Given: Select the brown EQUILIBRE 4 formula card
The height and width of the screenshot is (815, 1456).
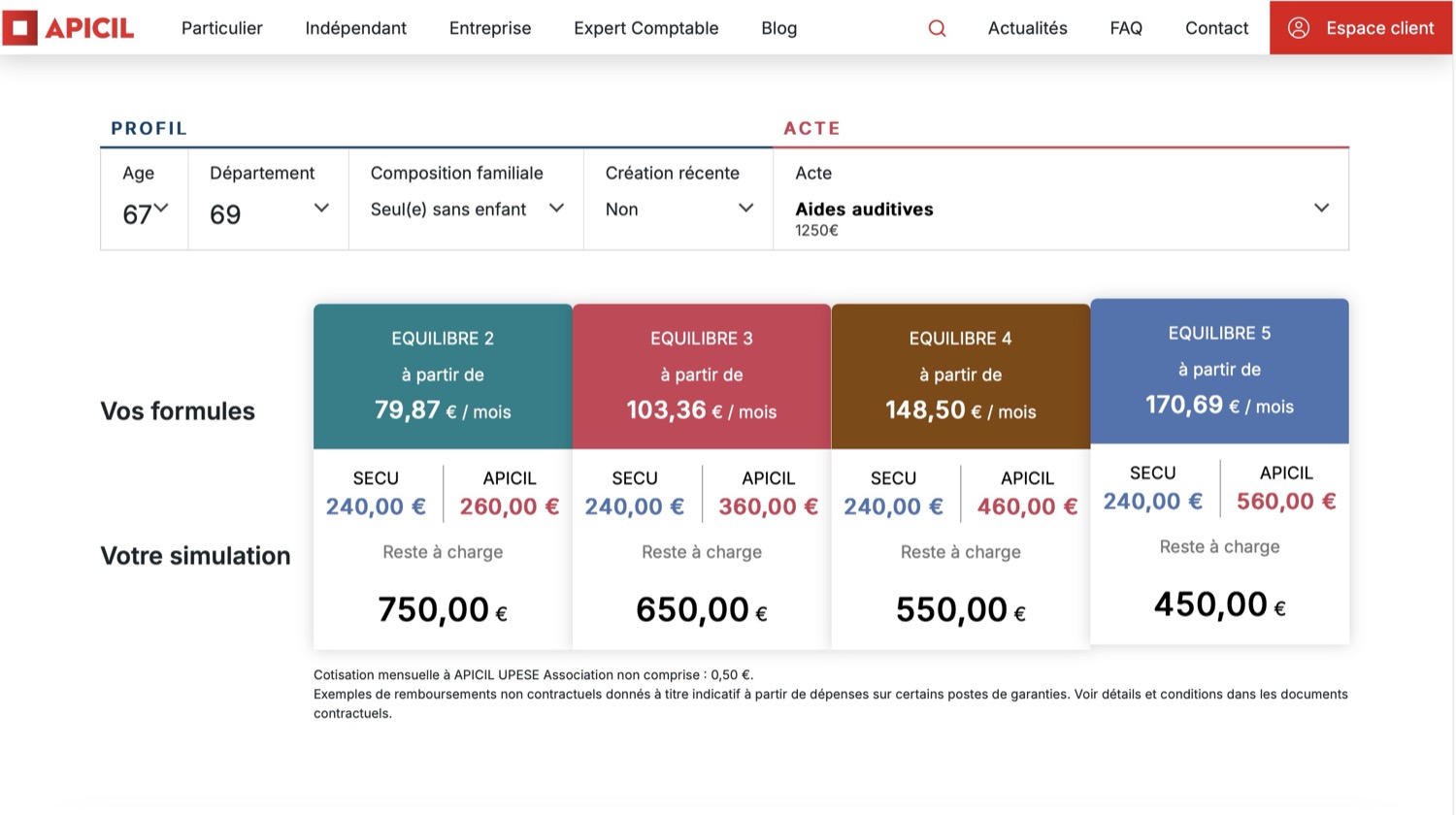Looking at the screenshot, I should point(960,375).
